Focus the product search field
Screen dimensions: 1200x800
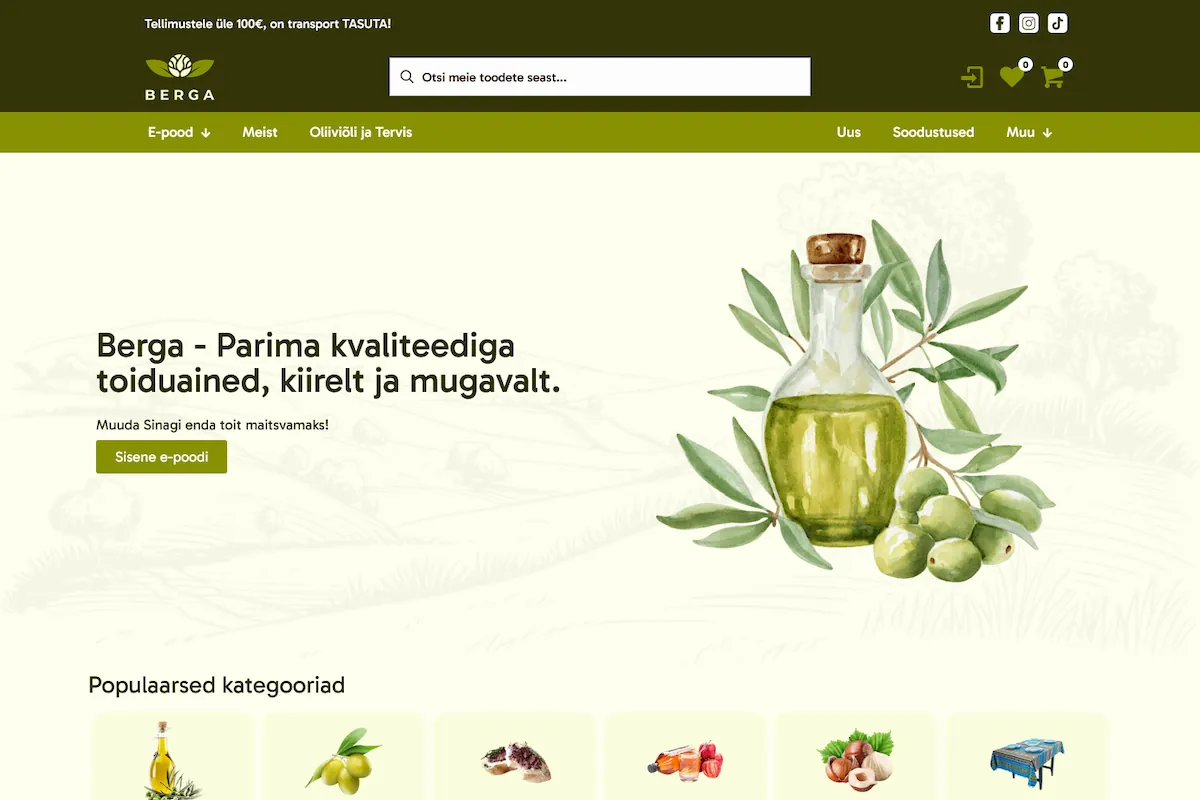pyautogui.click(x=600, y=77)
